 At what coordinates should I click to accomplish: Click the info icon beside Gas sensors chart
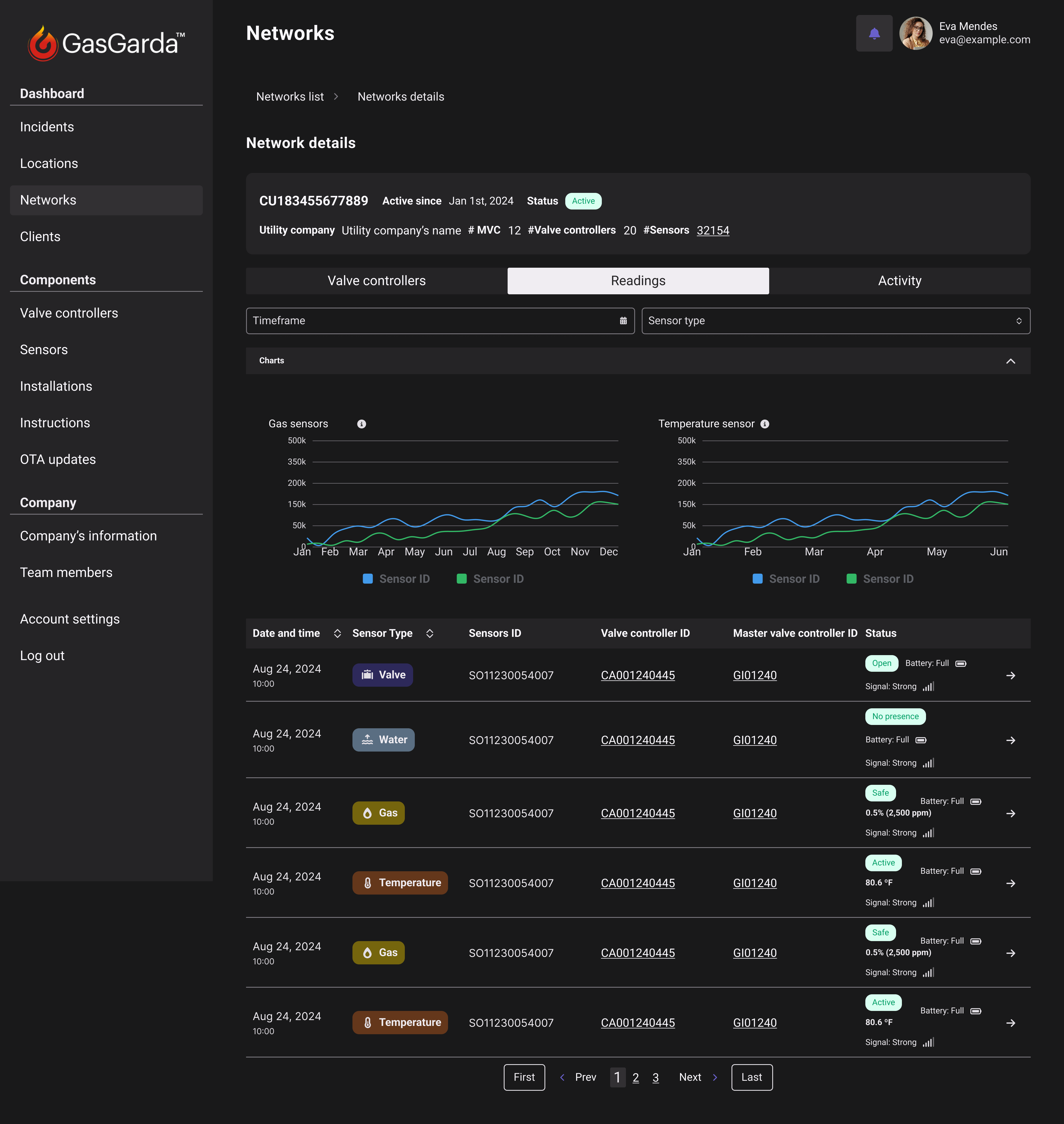pyautogui.click(x=361, y=423)
